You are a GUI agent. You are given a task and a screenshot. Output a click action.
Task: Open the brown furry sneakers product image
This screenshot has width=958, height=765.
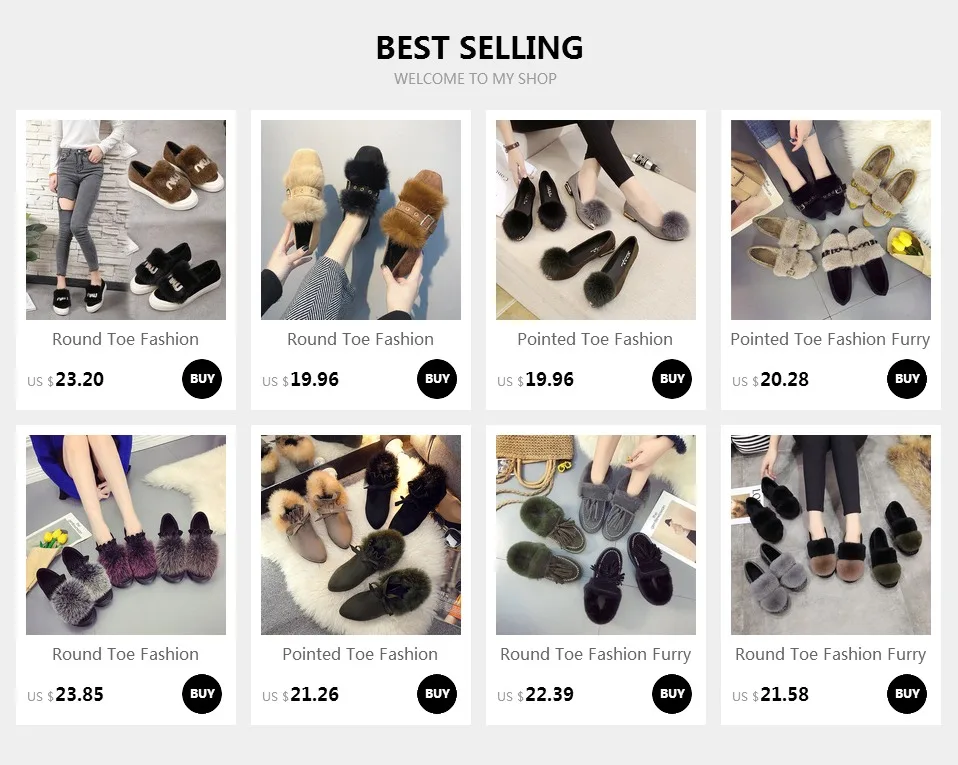[x=126, y=219]
